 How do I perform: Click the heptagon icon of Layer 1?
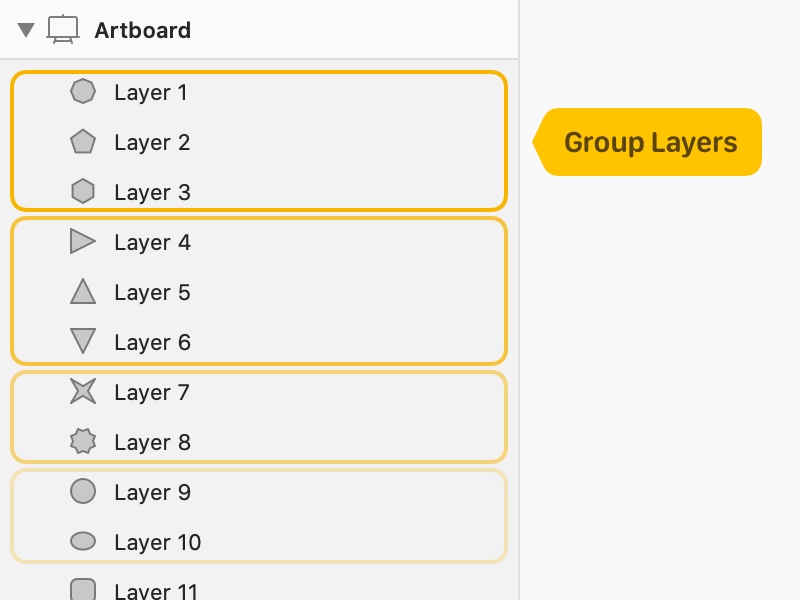coord(83,92)
